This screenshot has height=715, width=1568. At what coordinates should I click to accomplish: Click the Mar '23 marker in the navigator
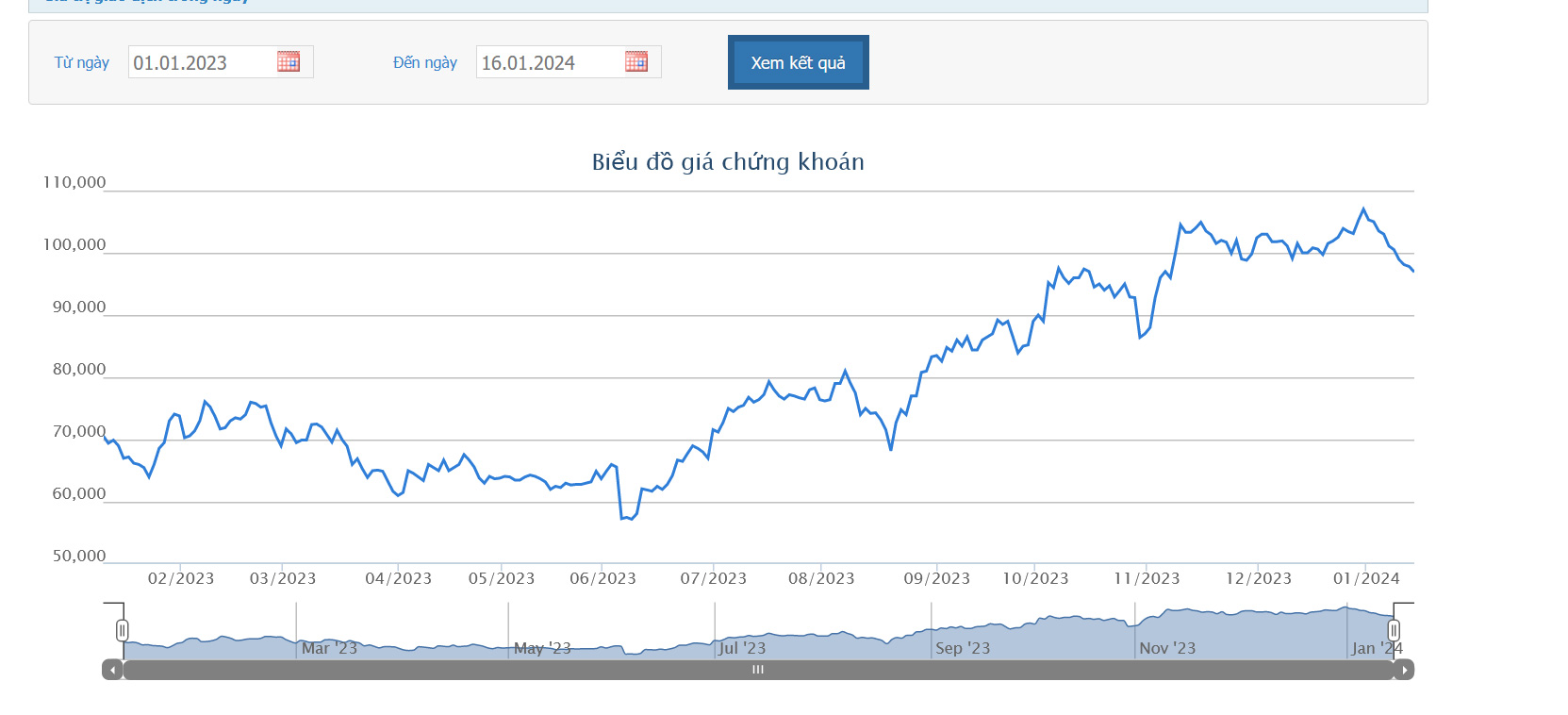(x=329, y=648)
